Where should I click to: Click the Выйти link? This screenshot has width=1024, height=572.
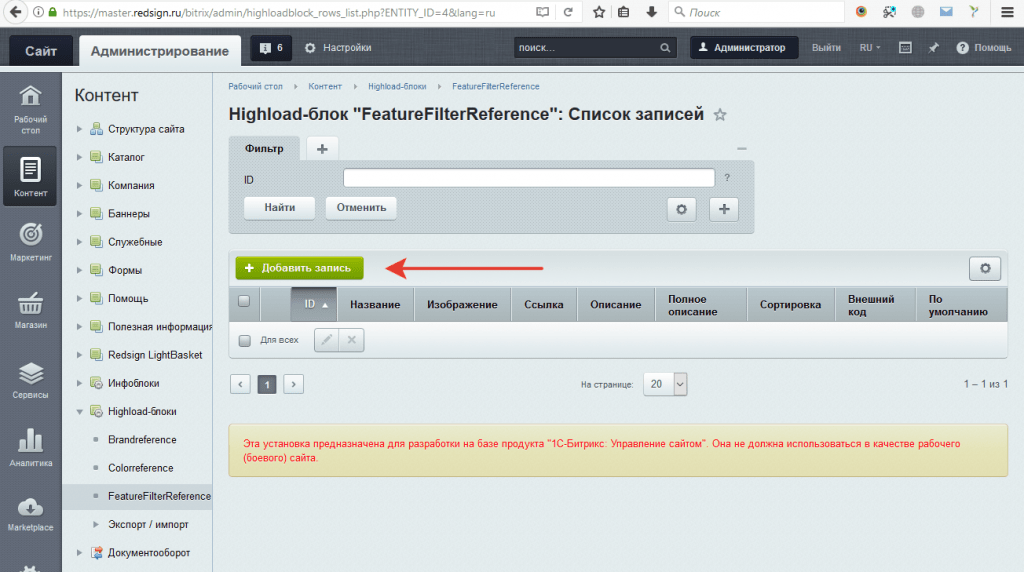(826, 48)
